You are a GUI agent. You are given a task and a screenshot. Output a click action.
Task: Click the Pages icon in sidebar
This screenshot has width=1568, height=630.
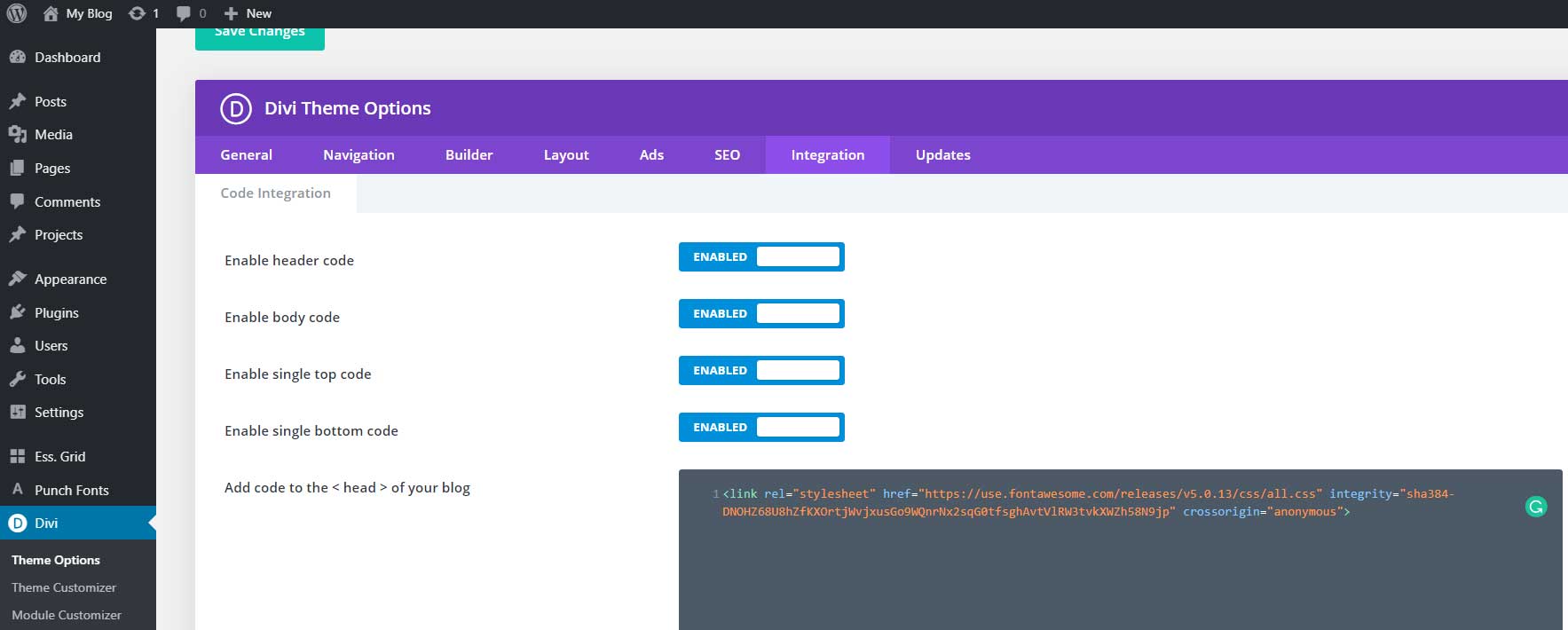[x=18, y=168]
